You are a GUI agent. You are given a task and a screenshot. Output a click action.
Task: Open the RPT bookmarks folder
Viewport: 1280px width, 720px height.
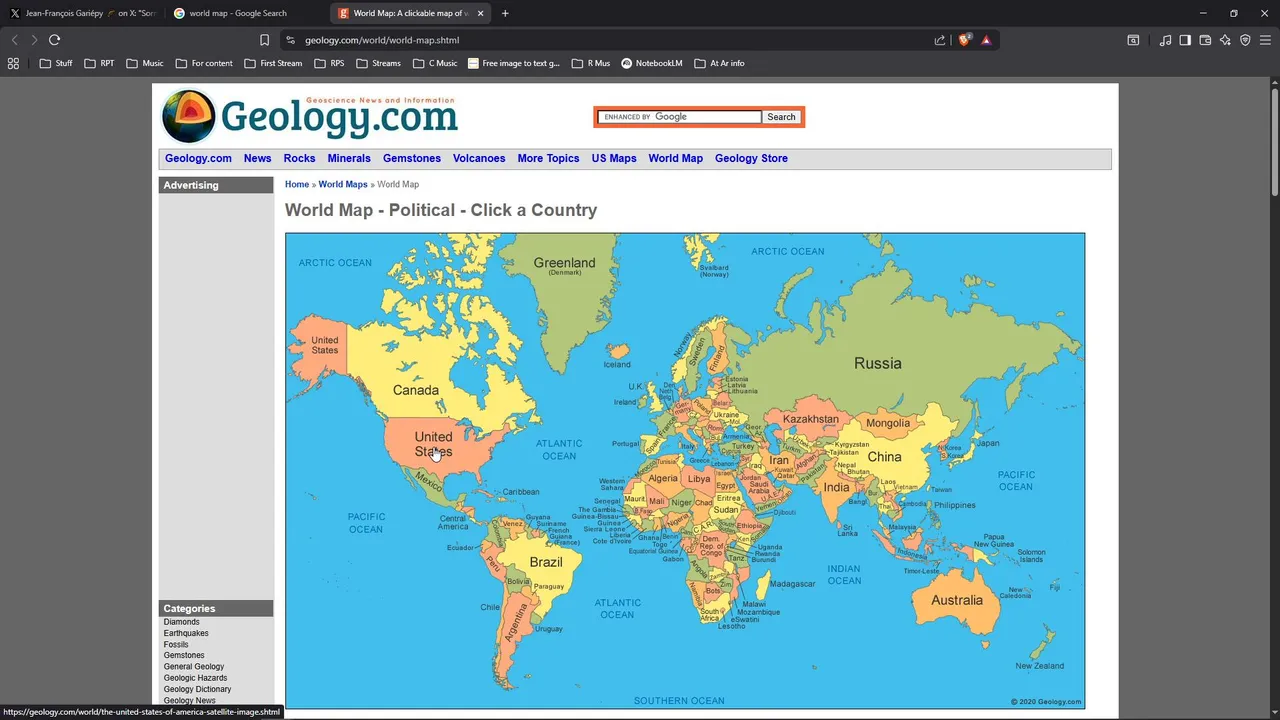pos(99,63)
